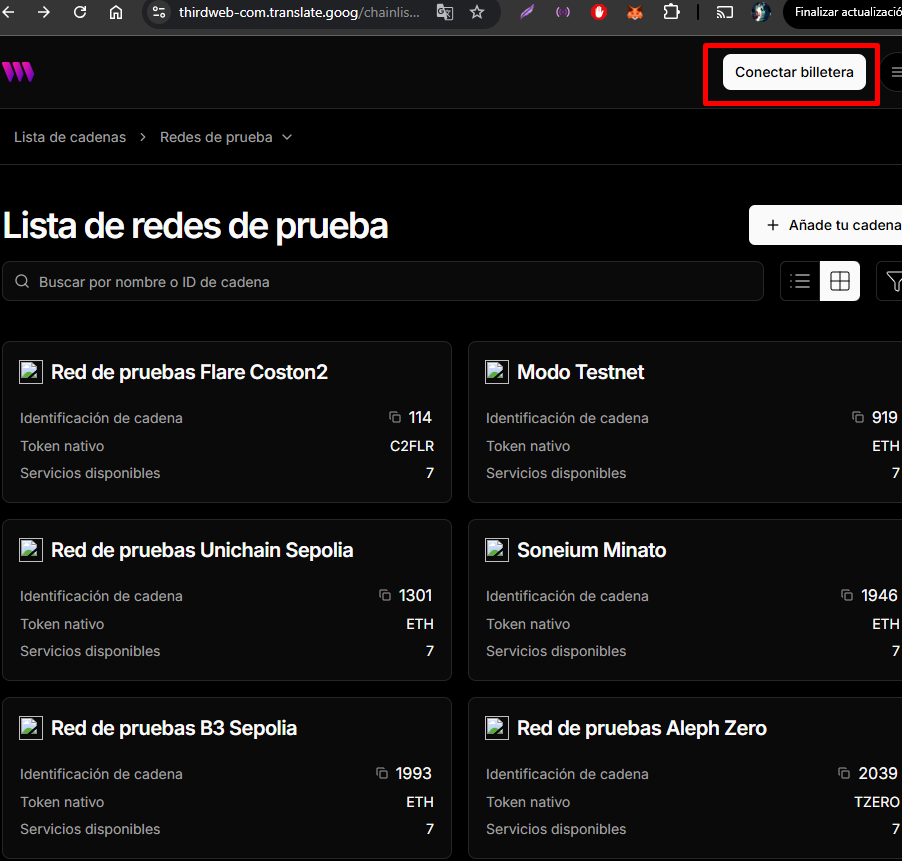902x861 pixels.
Task: Copy chain ID 2039
Action: (x=844, y=774)
